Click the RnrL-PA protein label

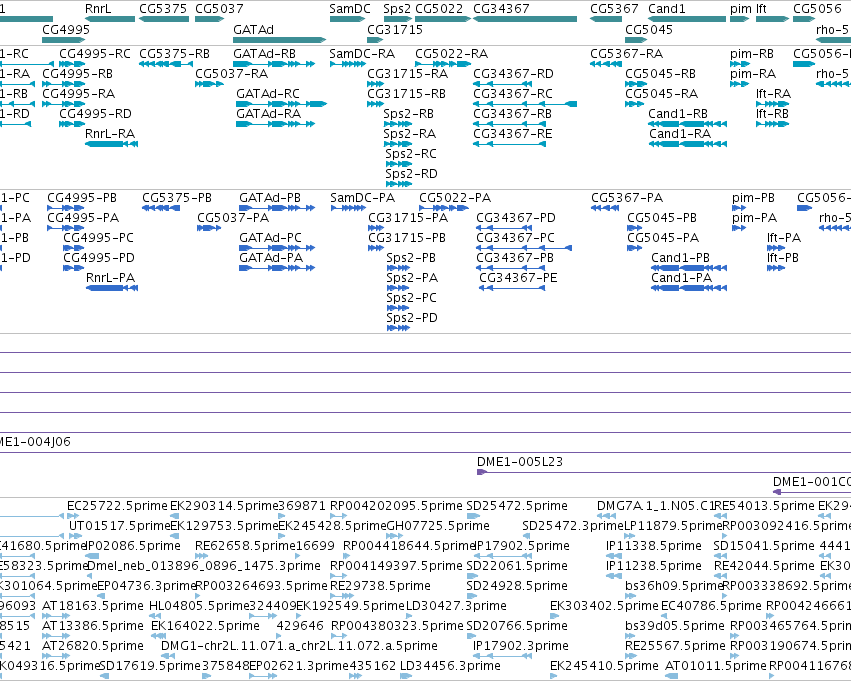coord(110,278)
